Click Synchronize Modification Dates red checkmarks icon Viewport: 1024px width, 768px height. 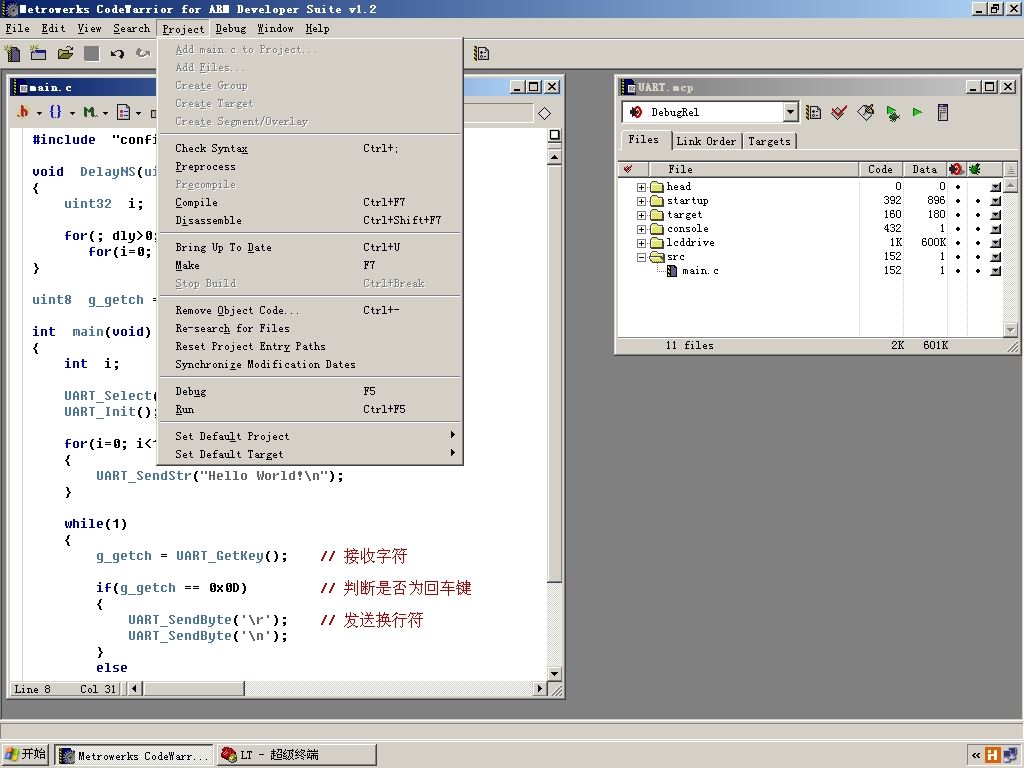[839, 112]
